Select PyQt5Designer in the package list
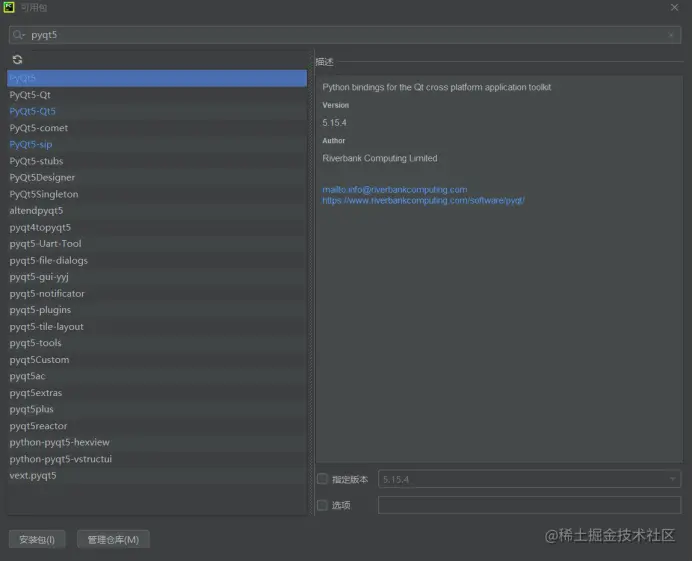 [157, 178]
